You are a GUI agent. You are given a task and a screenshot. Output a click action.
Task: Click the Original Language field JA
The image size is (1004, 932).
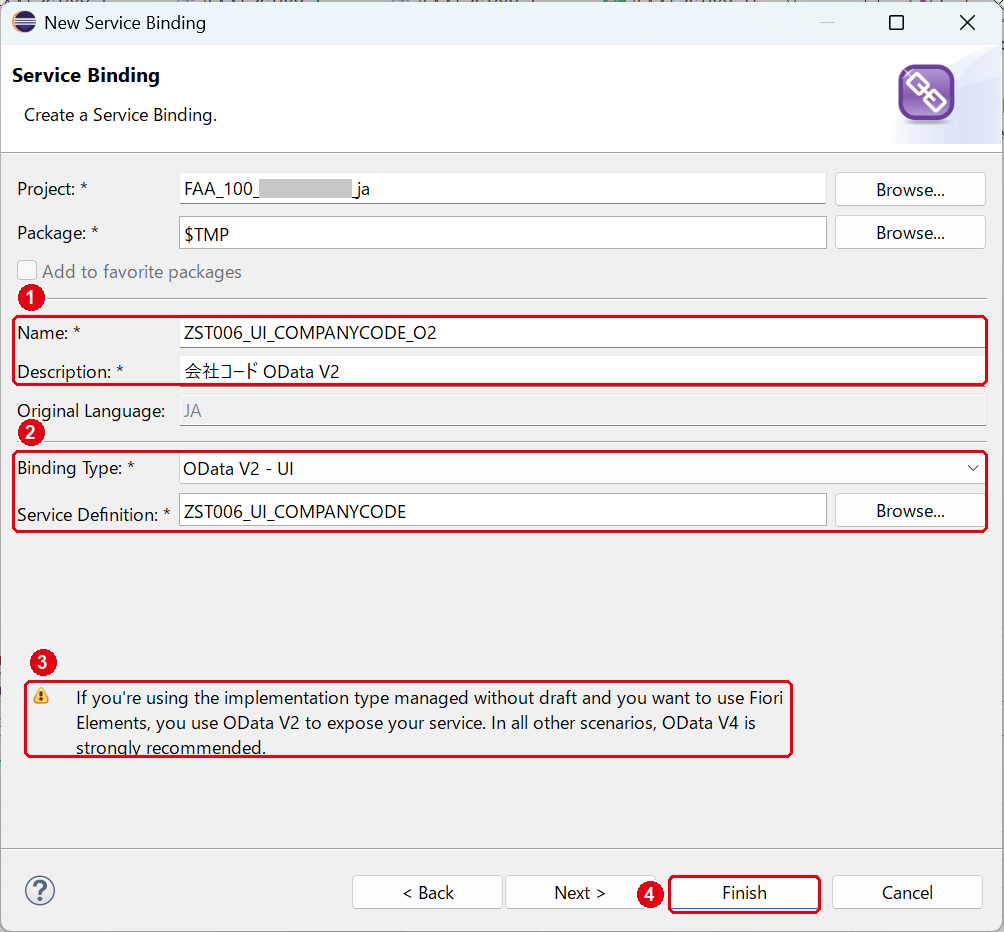pos(582,410)
